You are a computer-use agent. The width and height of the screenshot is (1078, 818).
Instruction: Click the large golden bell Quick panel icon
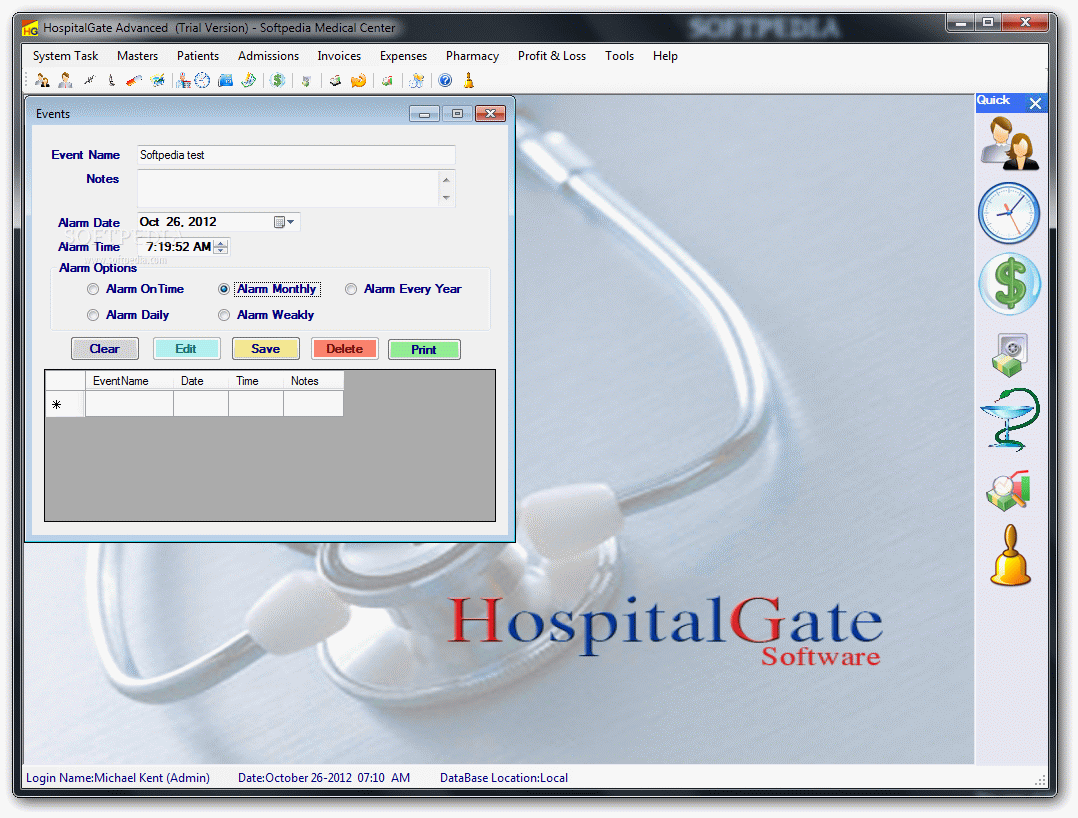point(1010,555)
